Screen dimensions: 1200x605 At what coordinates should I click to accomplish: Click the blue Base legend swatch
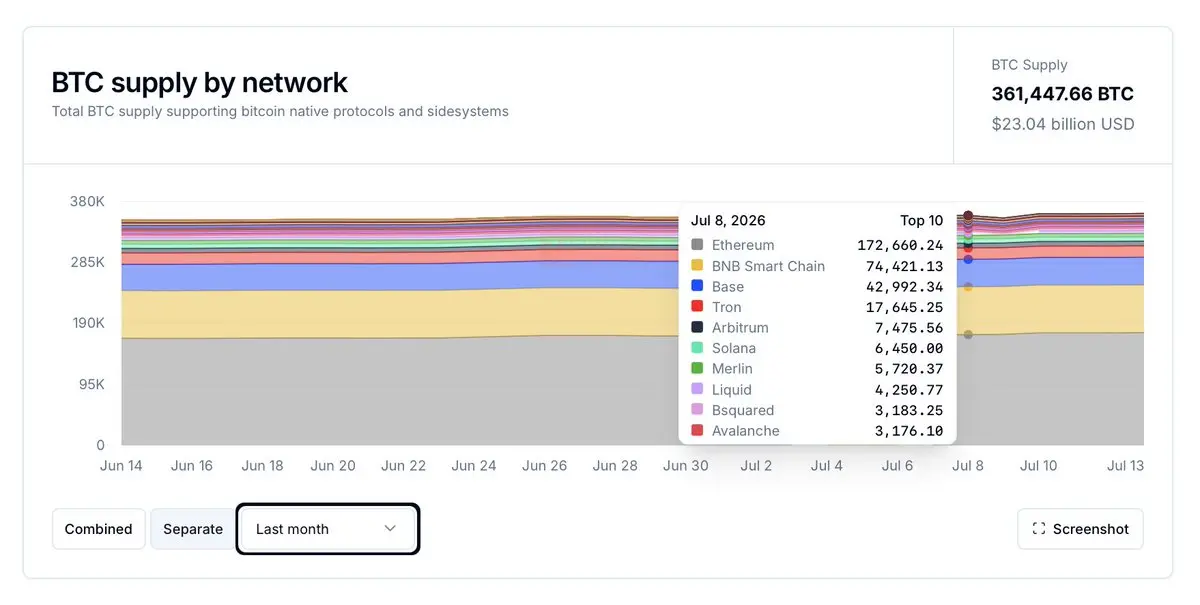[697, 286]
